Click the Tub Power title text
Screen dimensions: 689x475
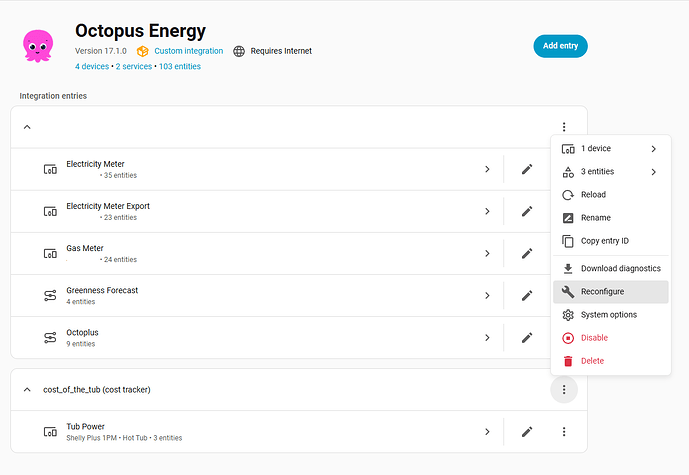[x=85, y=427]
